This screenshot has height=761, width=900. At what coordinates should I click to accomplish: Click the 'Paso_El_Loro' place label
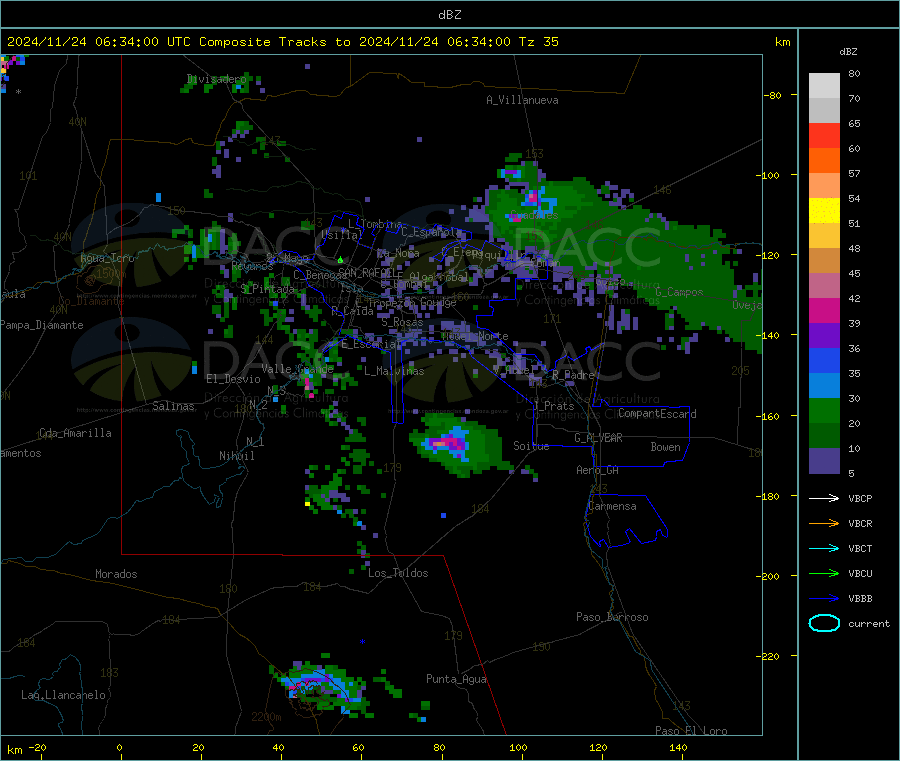pos(691,731)
